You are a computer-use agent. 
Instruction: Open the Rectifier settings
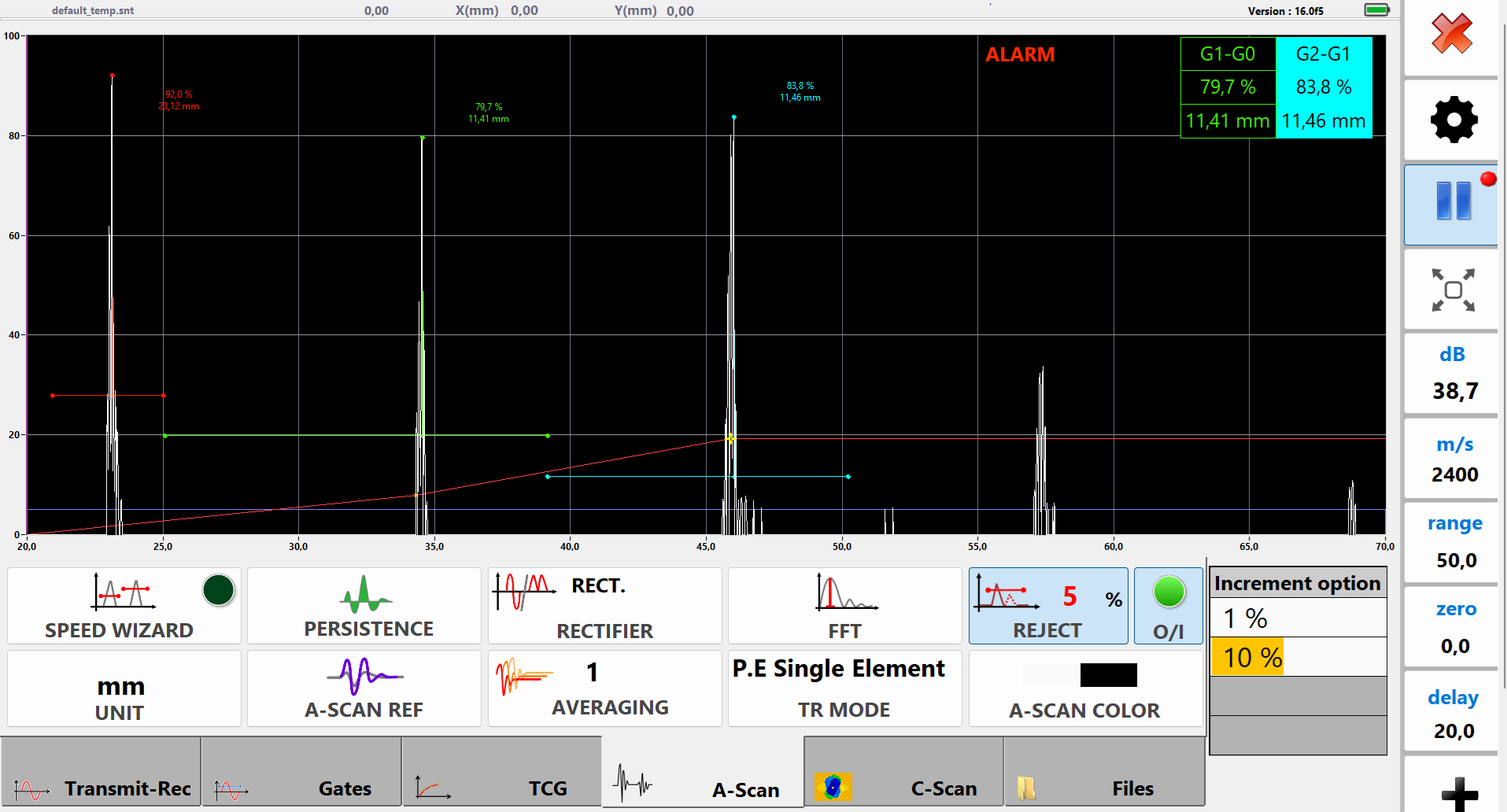[604, 606]
